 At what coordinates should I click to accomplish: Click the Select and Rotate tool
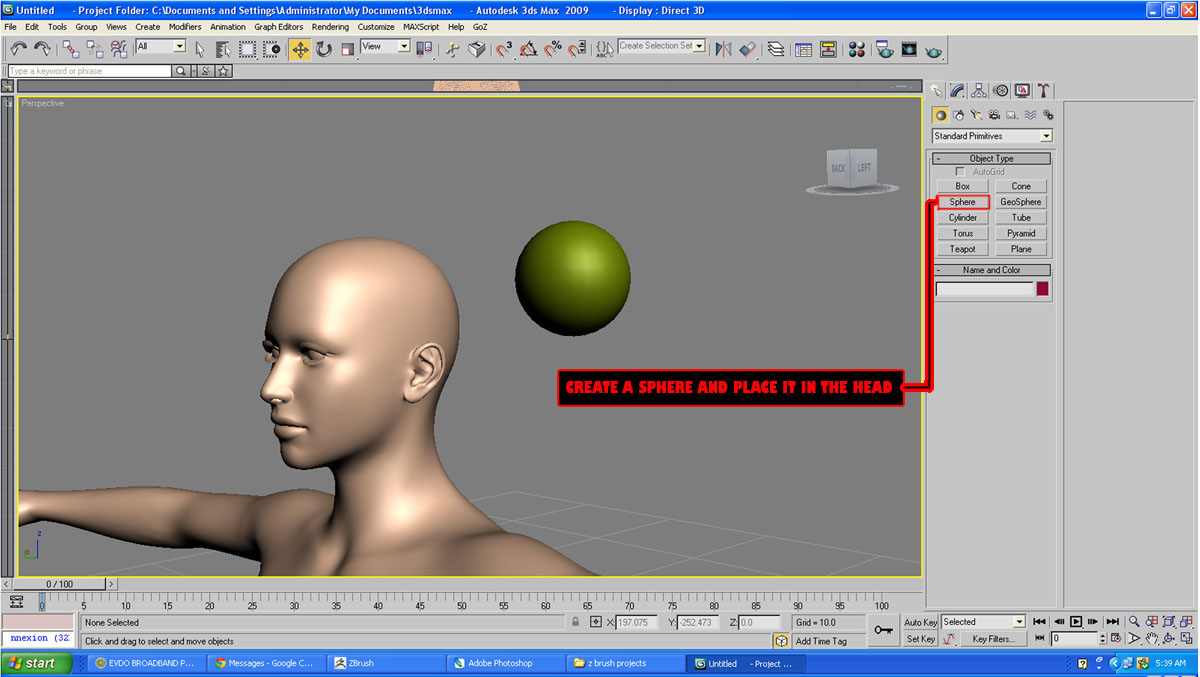324,49
